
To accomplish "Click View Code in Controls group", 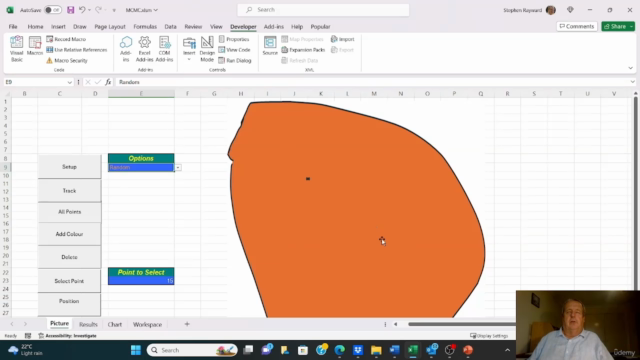I will 234,50.
